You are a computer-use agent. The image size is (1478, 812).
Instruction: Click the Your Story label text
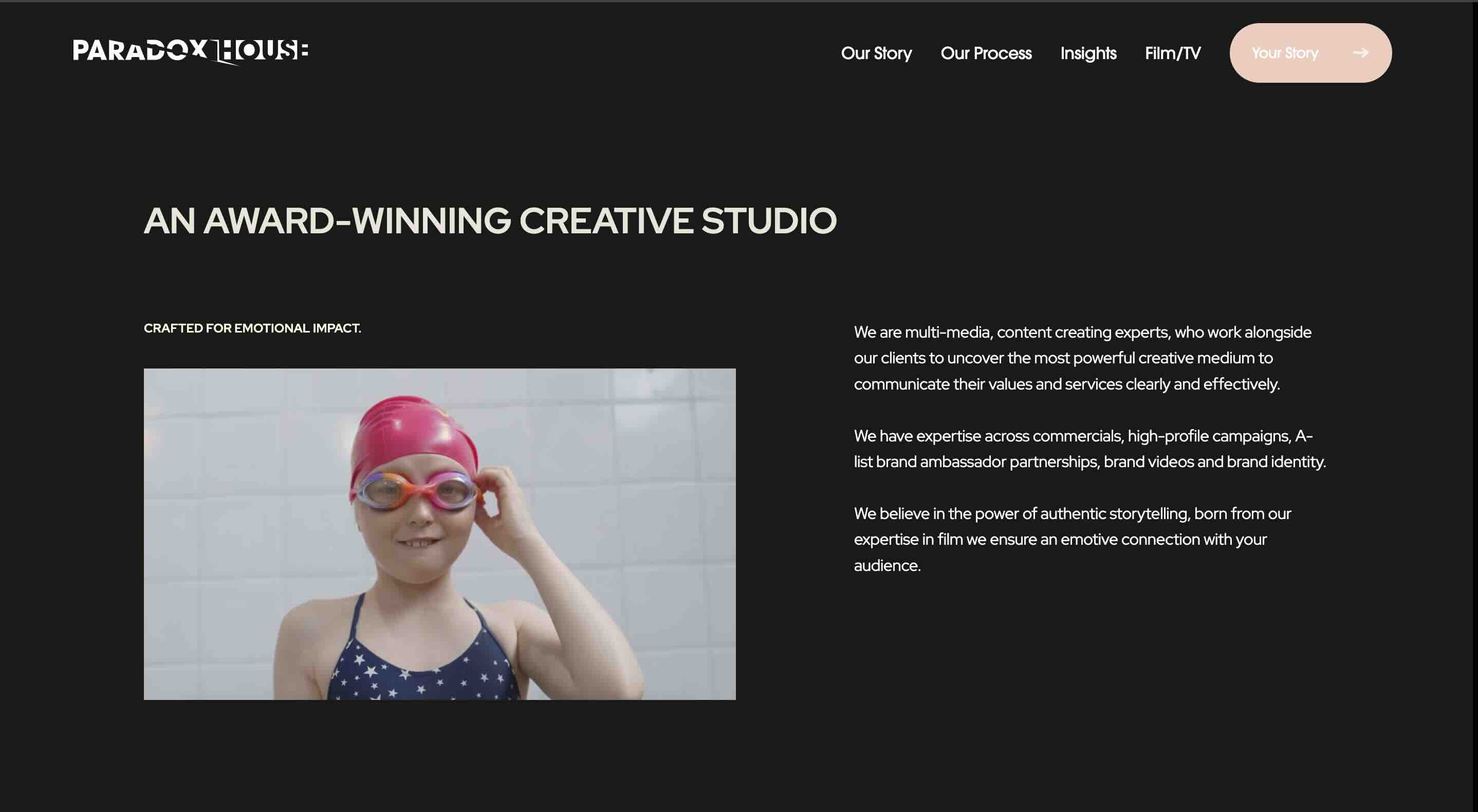point(1285,53)
